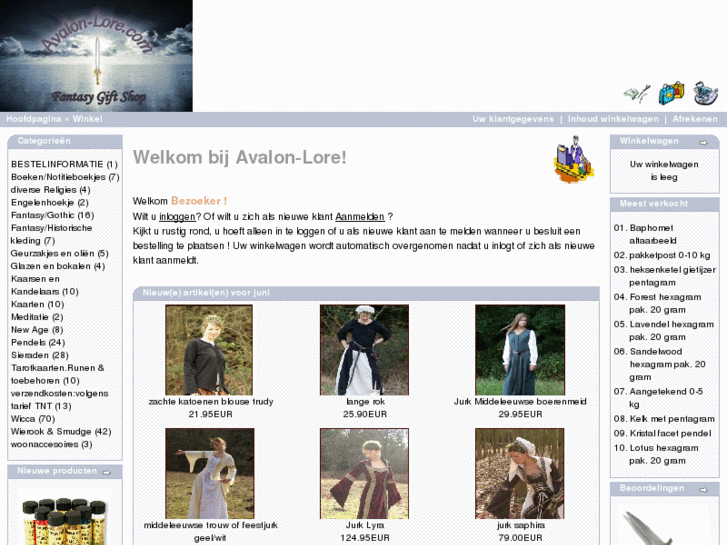Click the Nieuwe producten box arrow icon
The height and width of the screenshot is (545, 727).
pos(106,473)
